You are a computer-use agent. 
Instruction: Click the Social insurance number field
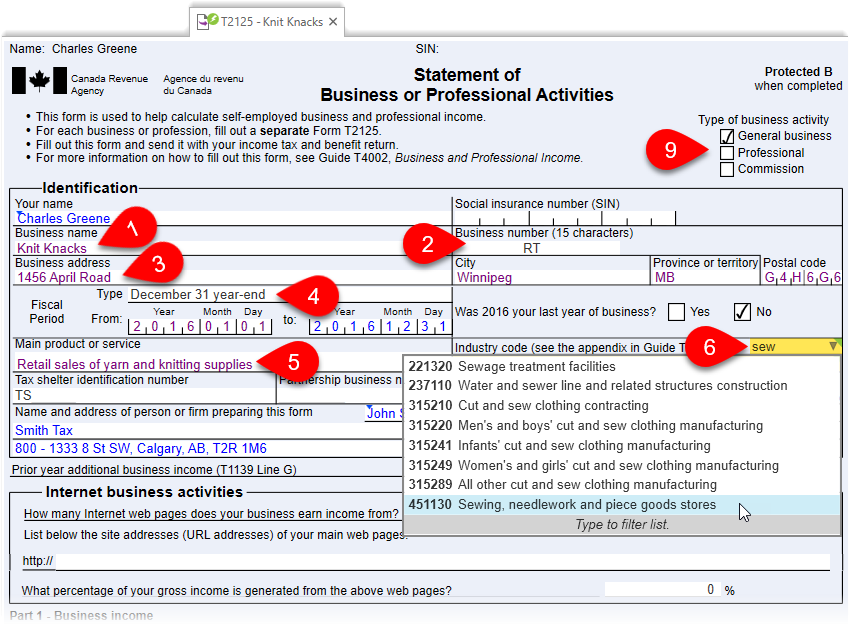click(x=565, y=218)
